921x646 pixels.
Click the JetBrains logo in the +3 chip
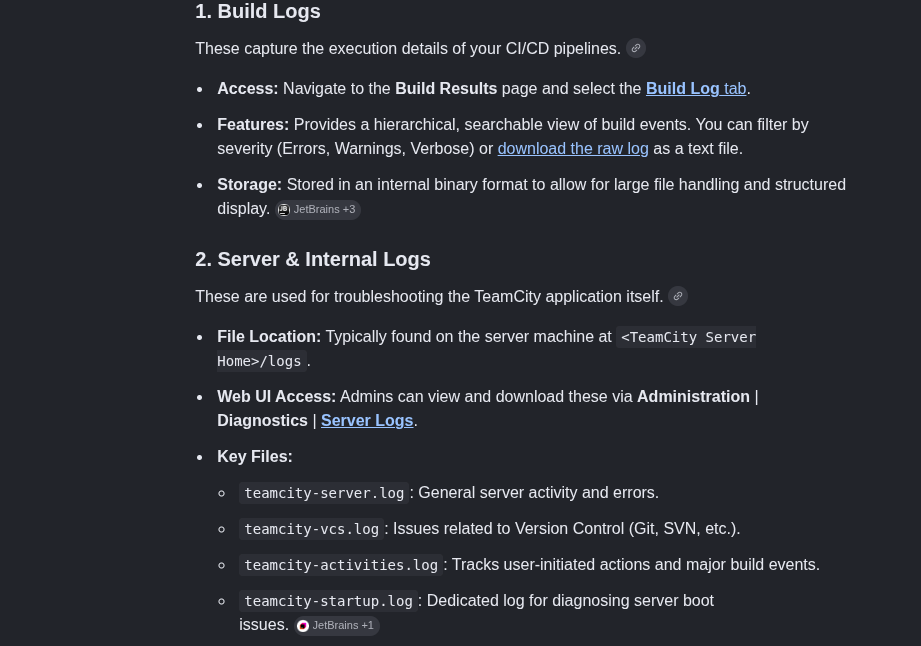(284, 210)
